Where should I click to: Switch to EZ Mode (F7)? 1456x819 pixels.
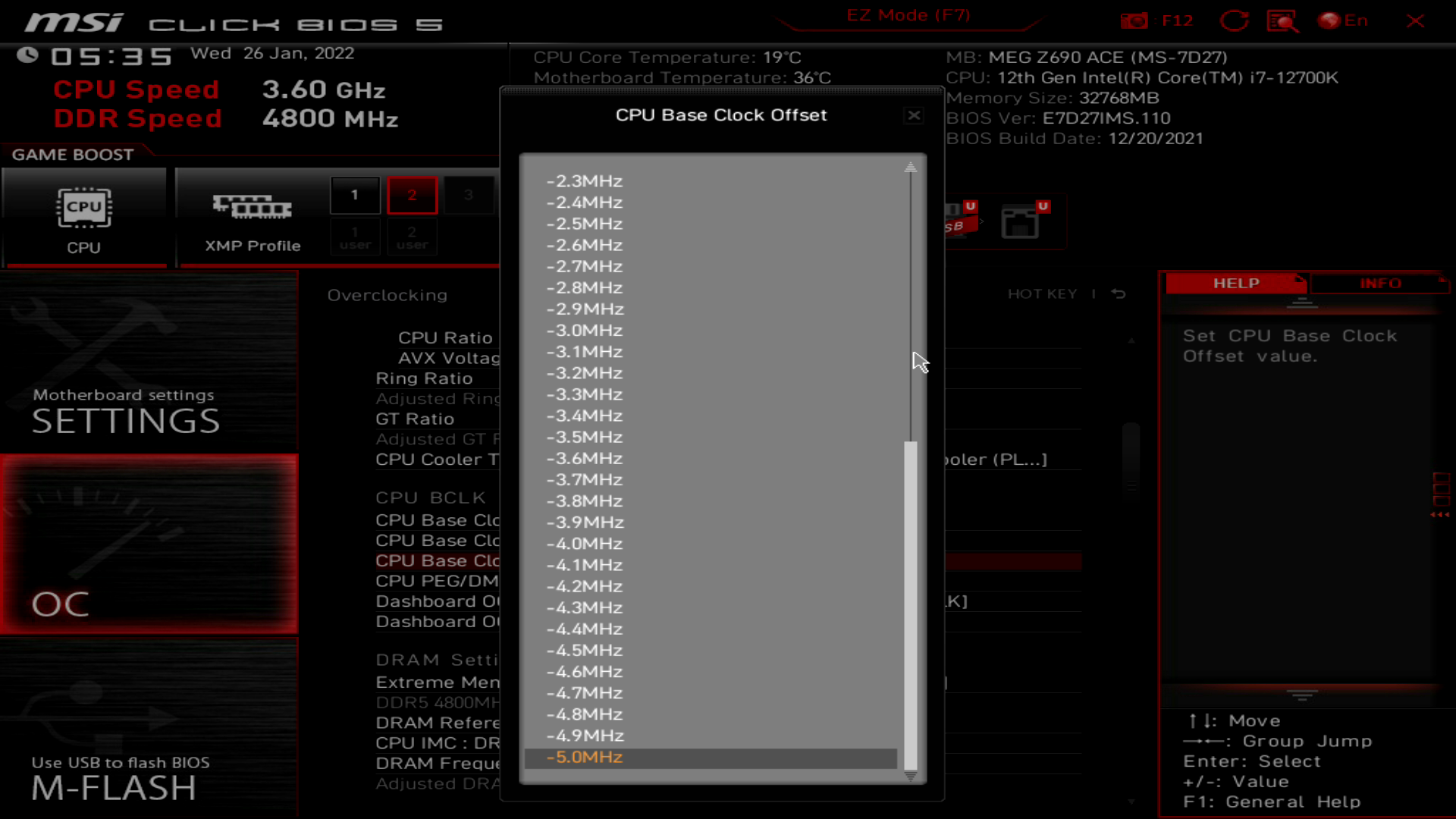tap(908, 15)
